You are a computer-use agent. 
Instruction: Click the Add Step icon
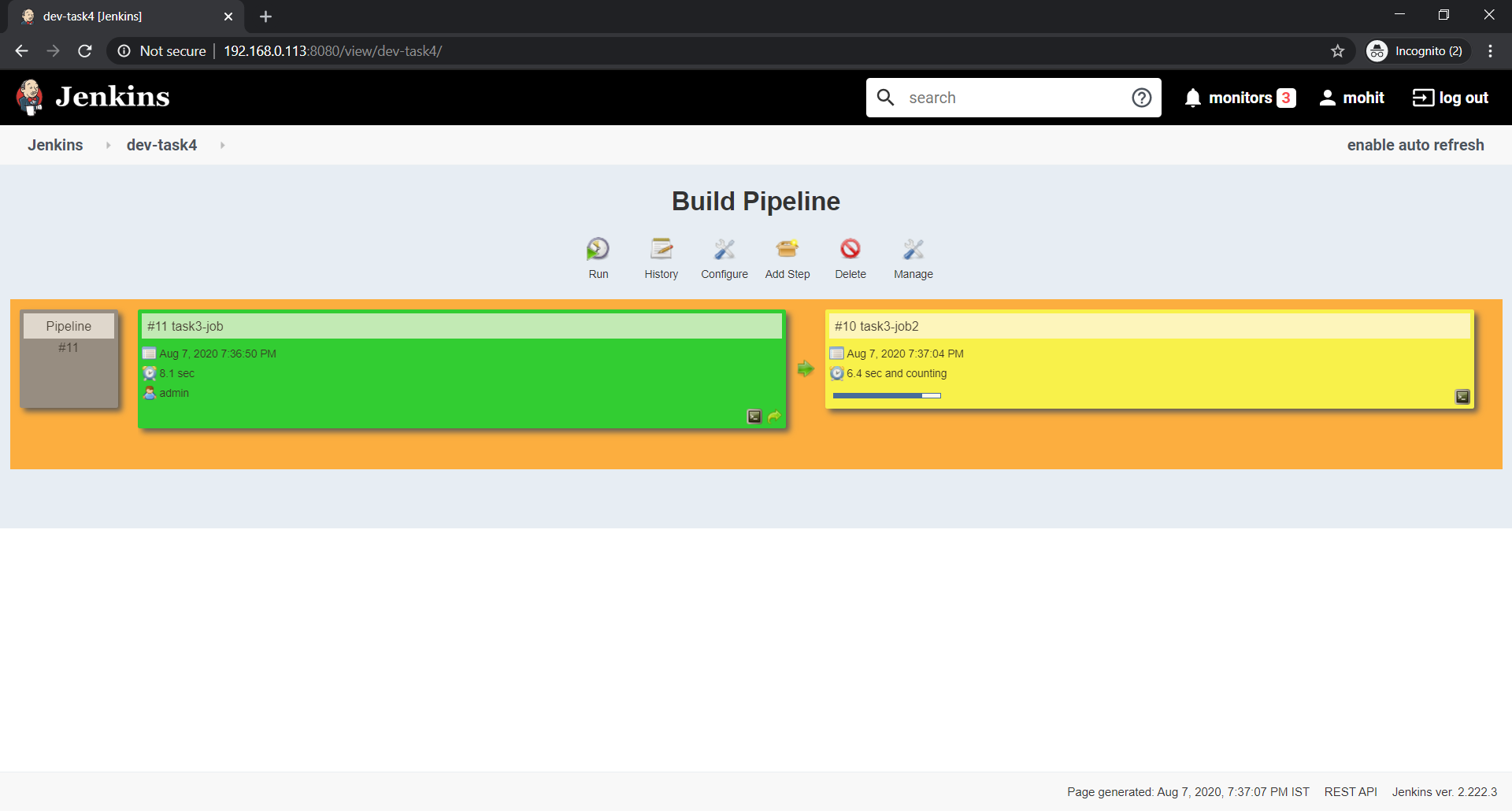787,249
